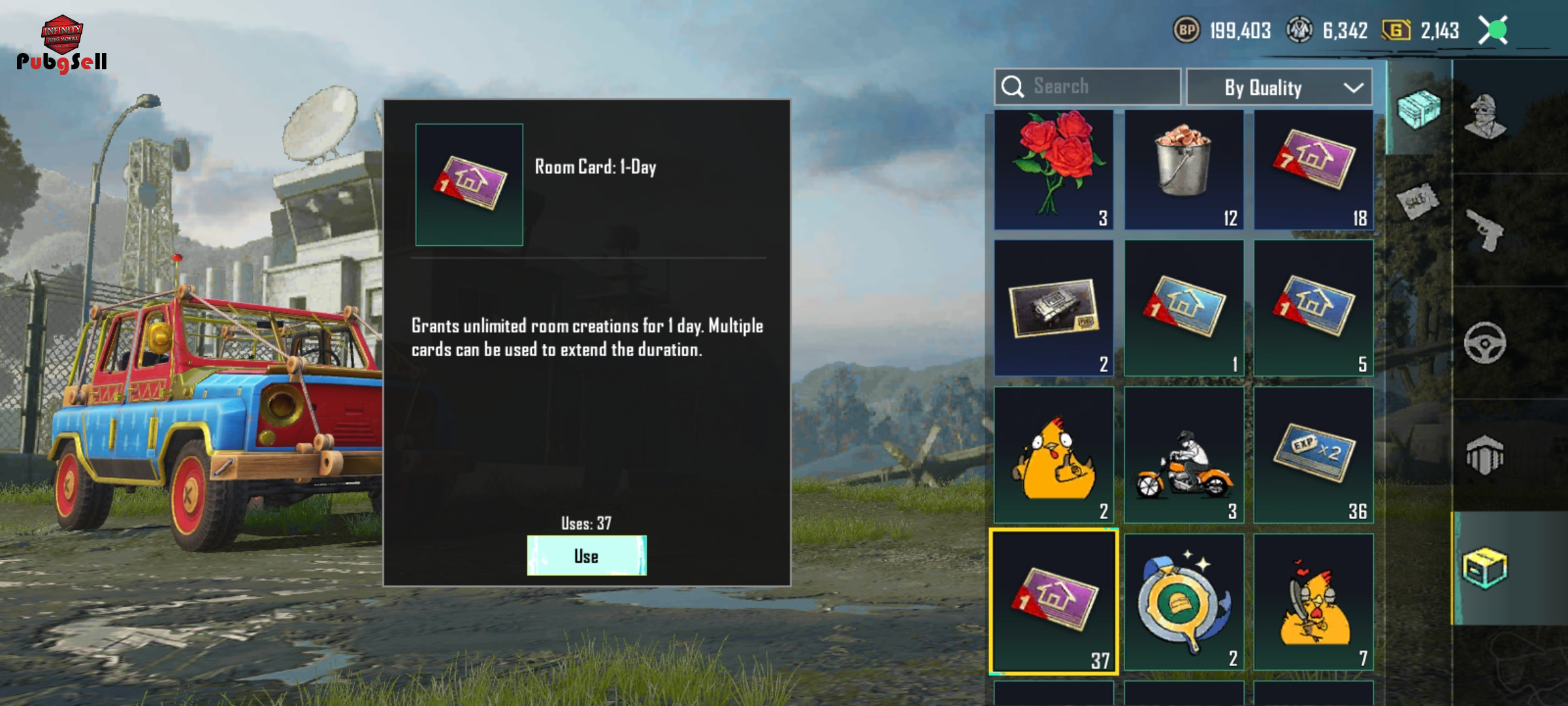Image resolution: width=1568 pixels, height=706 pixels.
Task: Switch to the character outfit tab
Action: click(1485, 116)
